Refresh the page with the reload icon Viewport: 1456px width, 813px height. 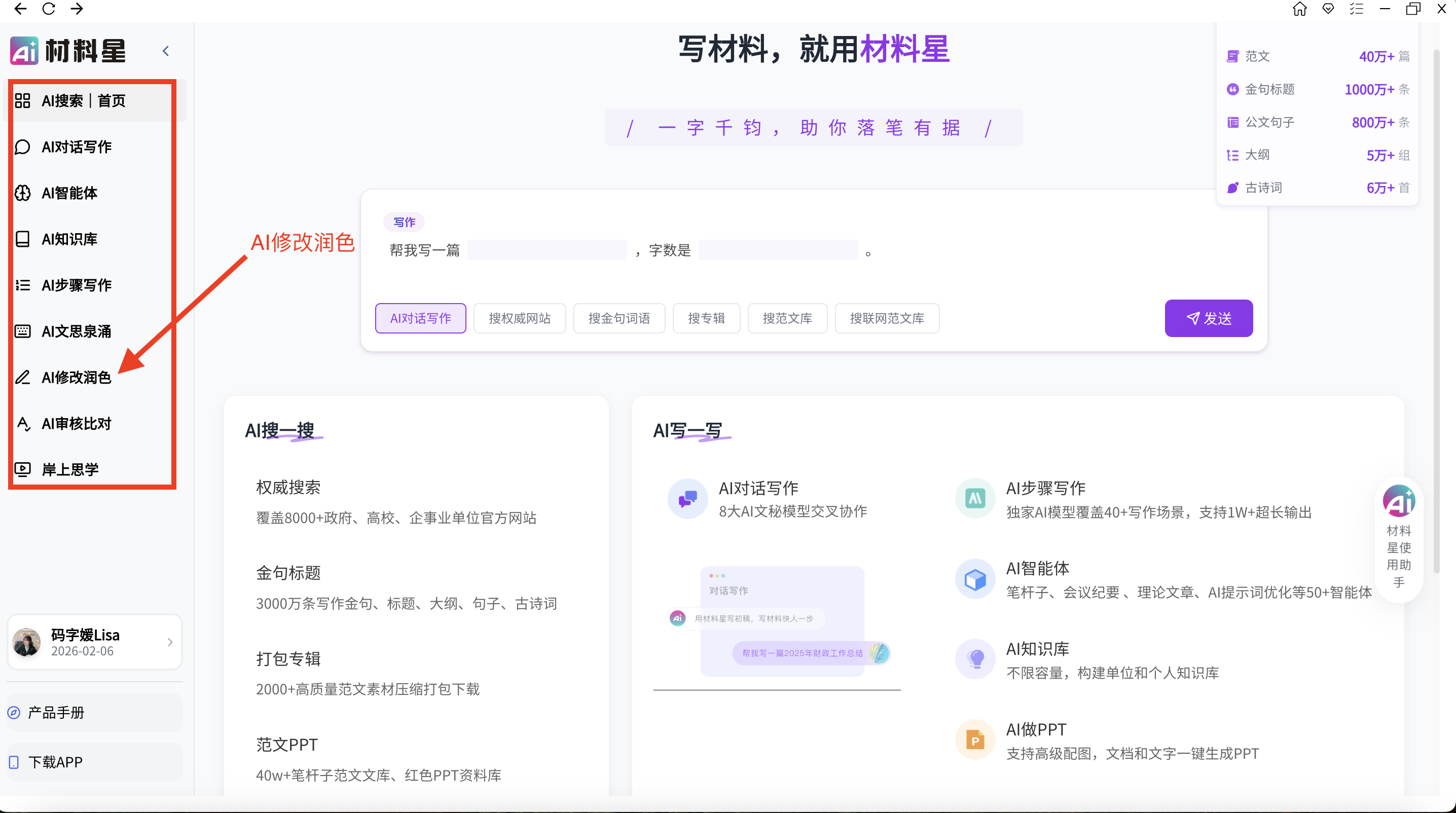[x=49, y=9]
